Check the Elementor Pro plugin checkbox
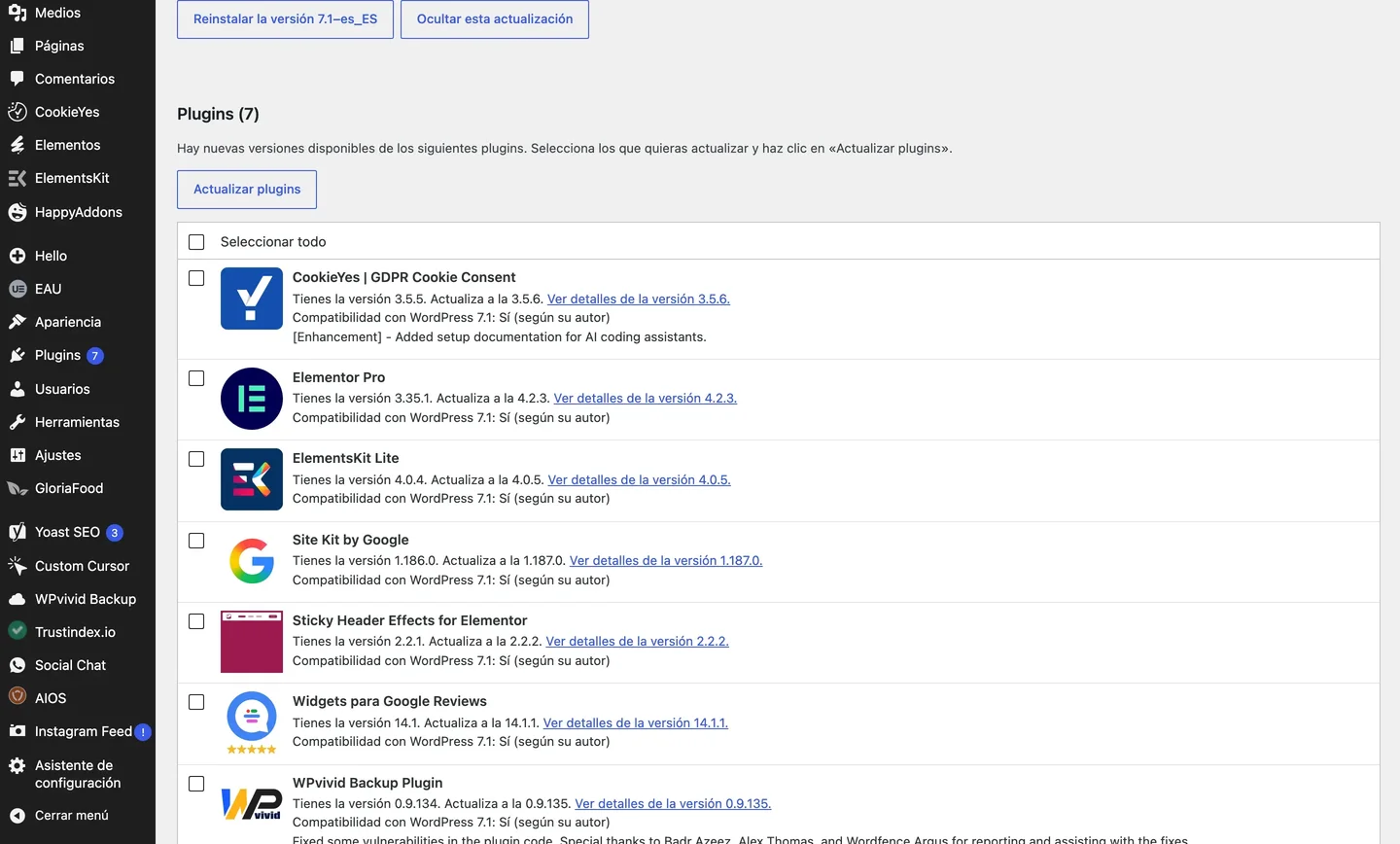 click(x=196, y=378)
